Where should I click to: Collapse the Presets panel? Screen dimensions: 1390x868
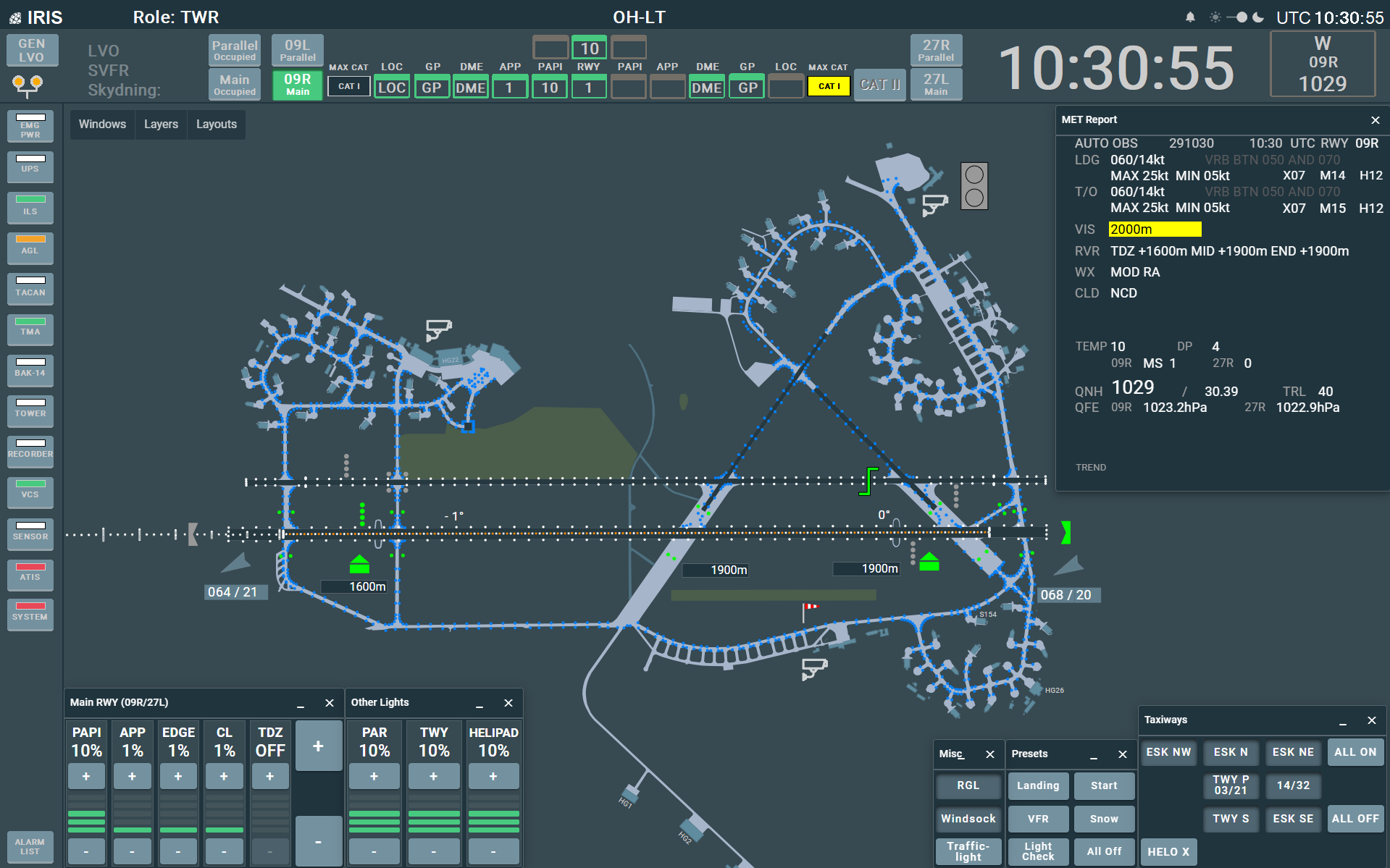1094,755
